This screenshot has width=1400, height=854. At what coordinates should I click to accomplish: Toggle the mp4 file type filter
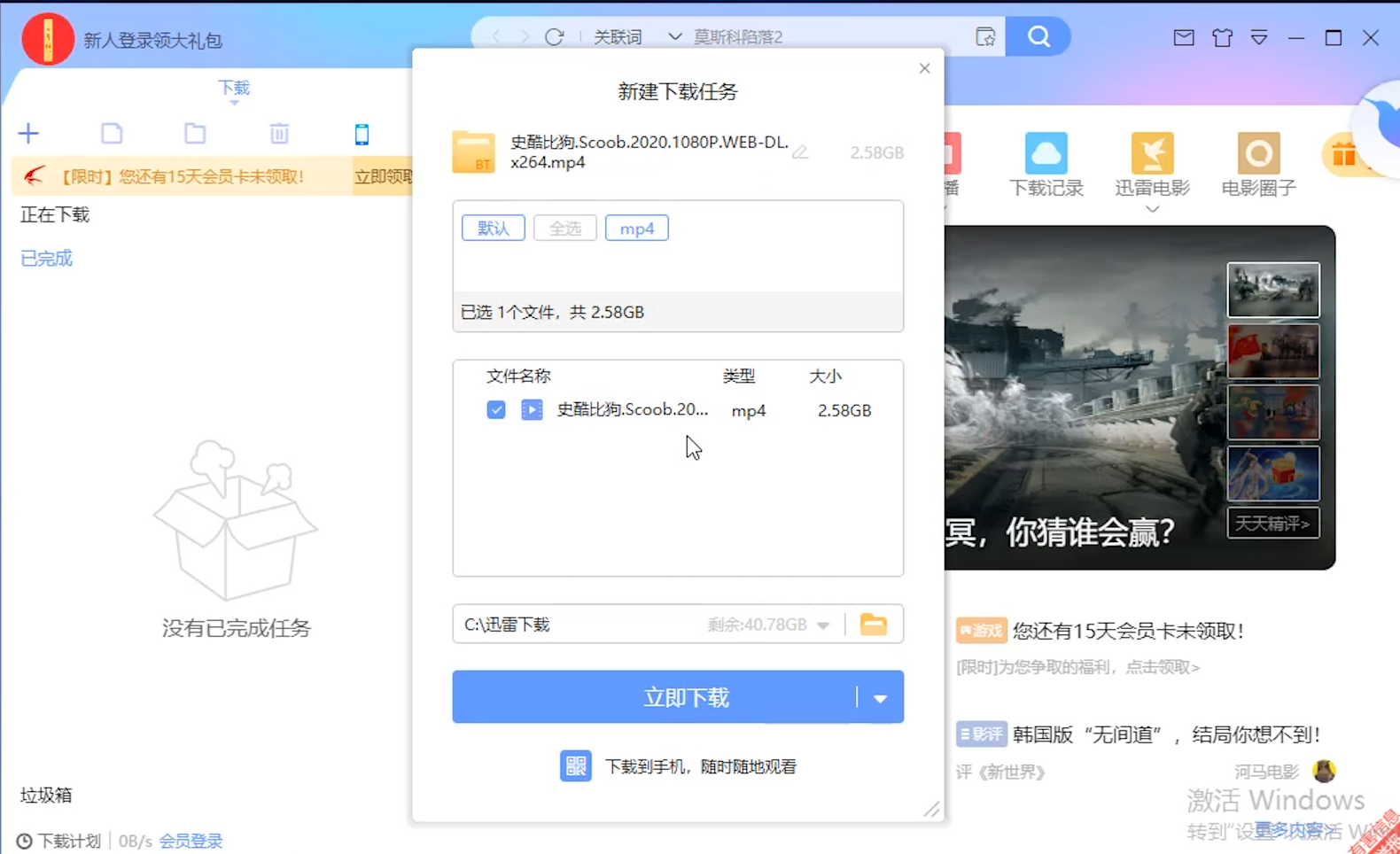coord(636,229)
